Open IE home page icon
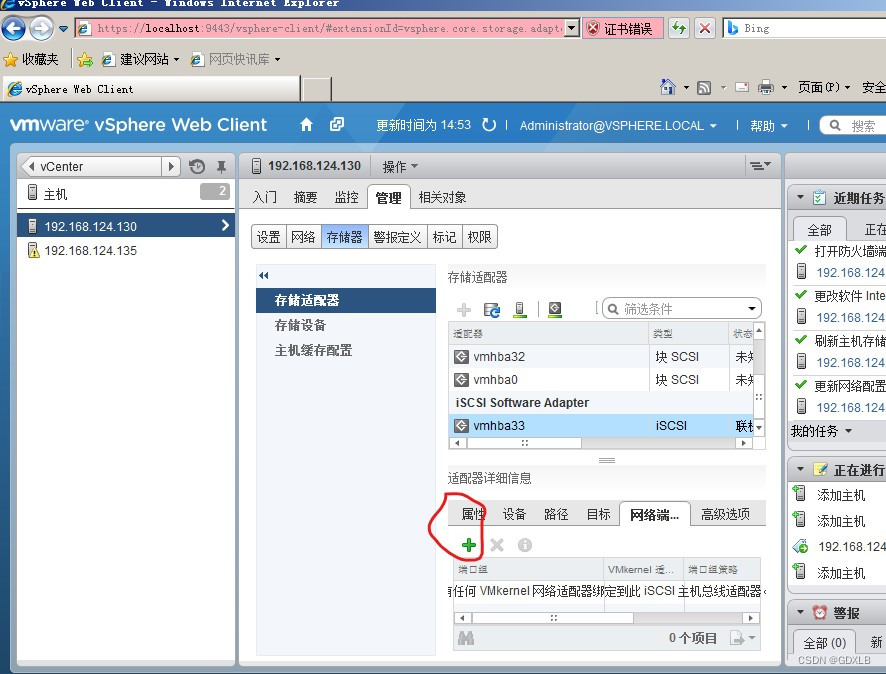The image size is (886, 674). point(668,87)
